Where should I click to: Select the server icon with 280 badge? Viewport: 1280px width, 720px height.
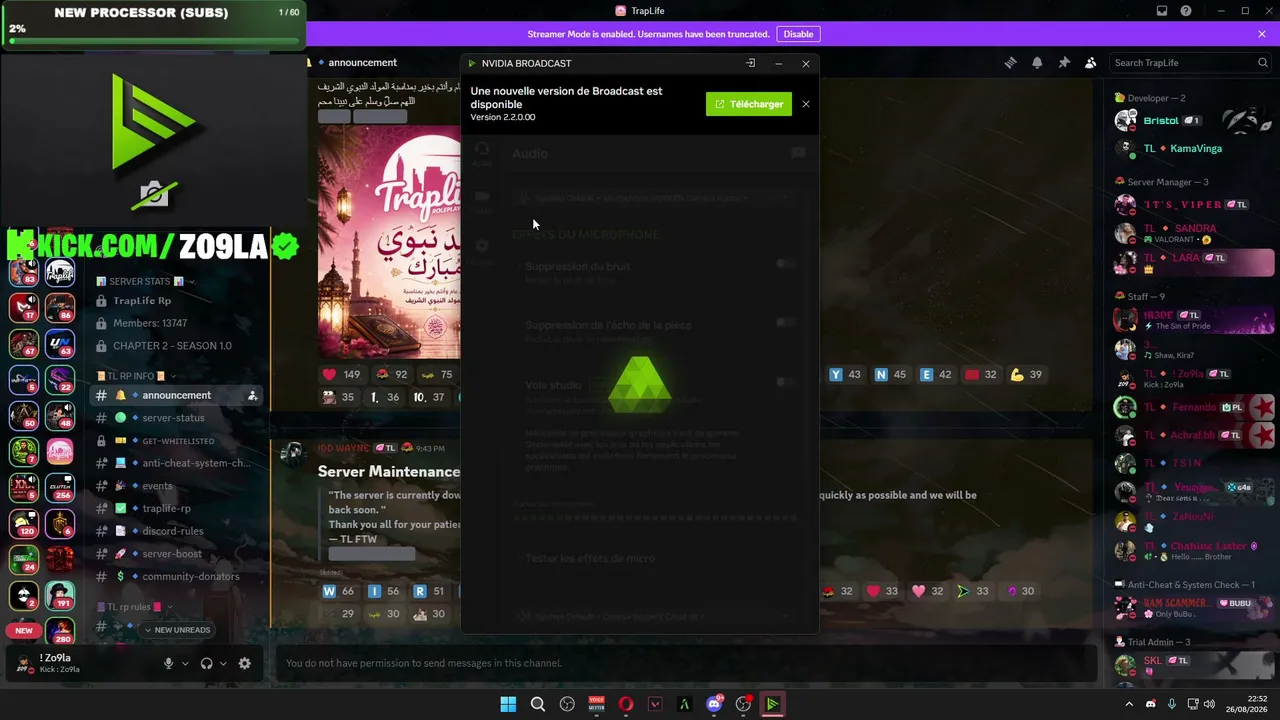click(x=60, y=631)
